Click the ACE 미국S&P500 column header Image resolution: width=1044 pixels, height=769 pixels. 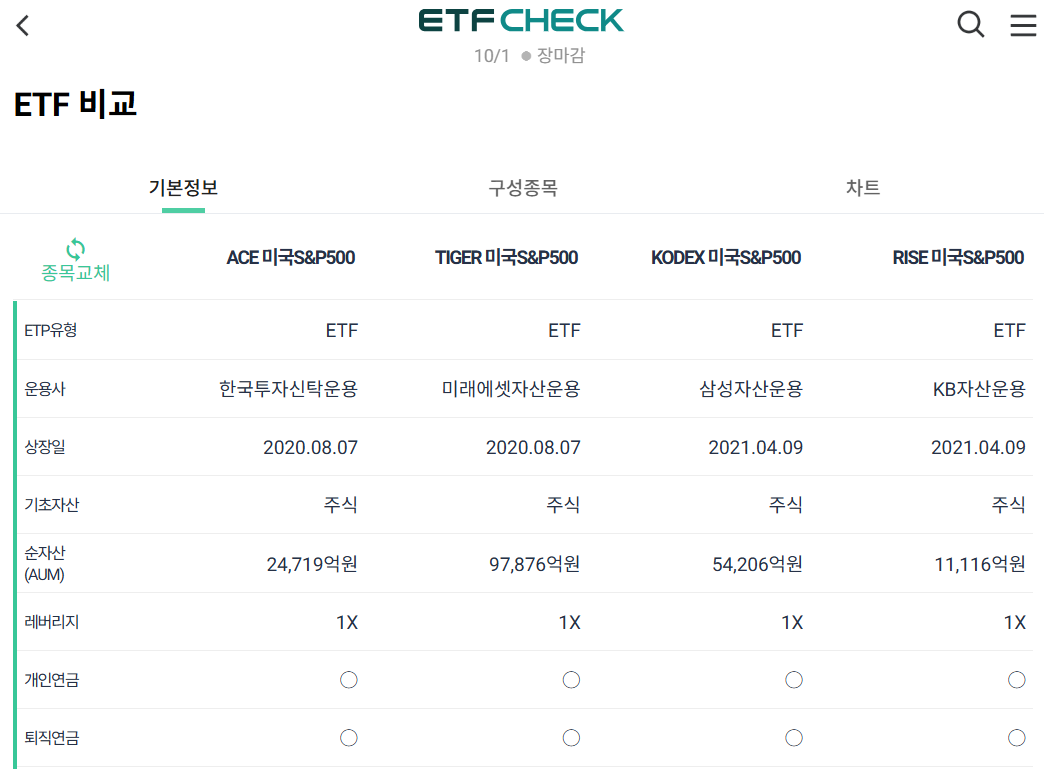[x=290, y=257]
